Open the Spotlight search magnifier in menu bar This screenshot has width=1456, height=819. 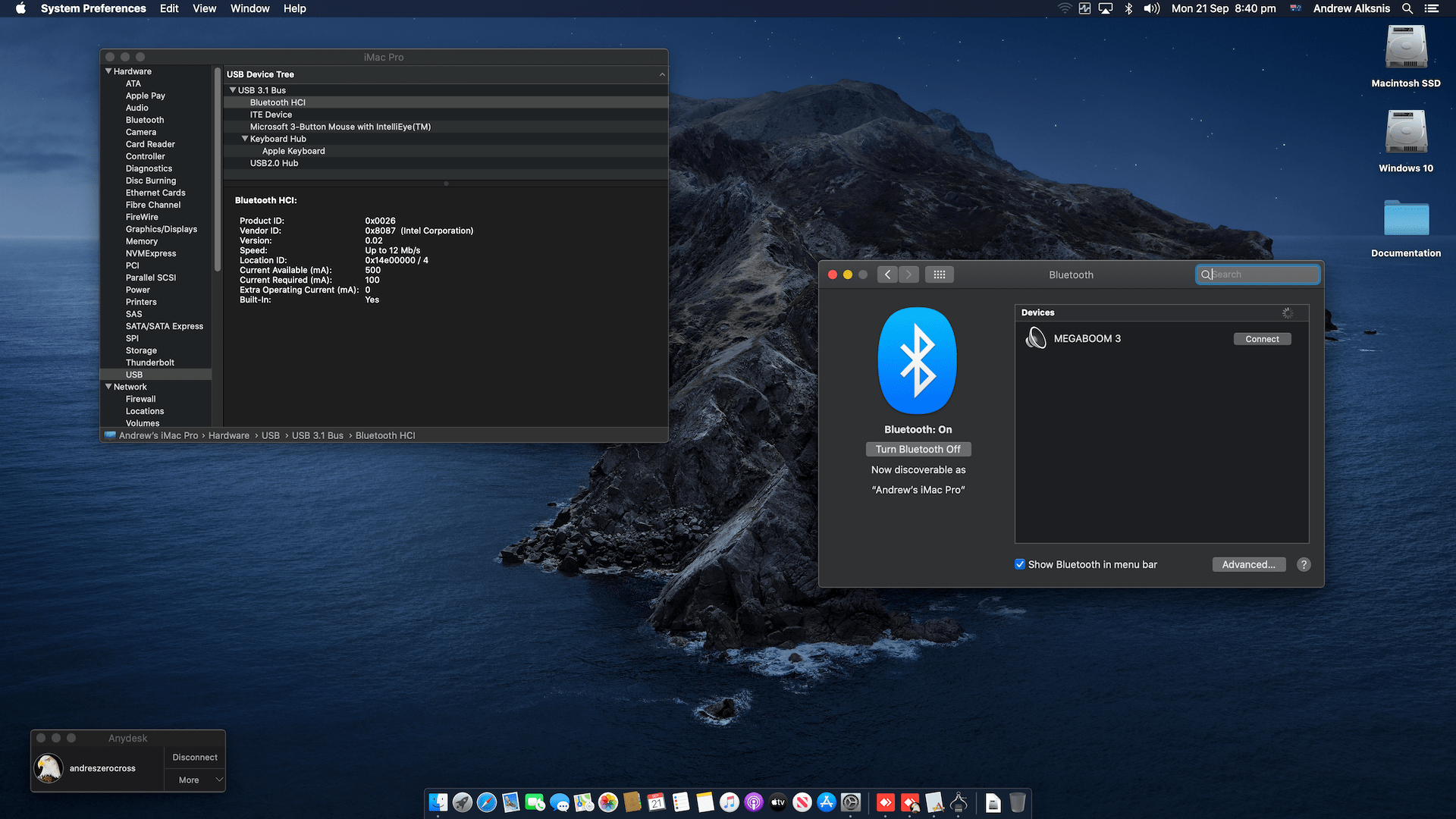coord(1407,8)
